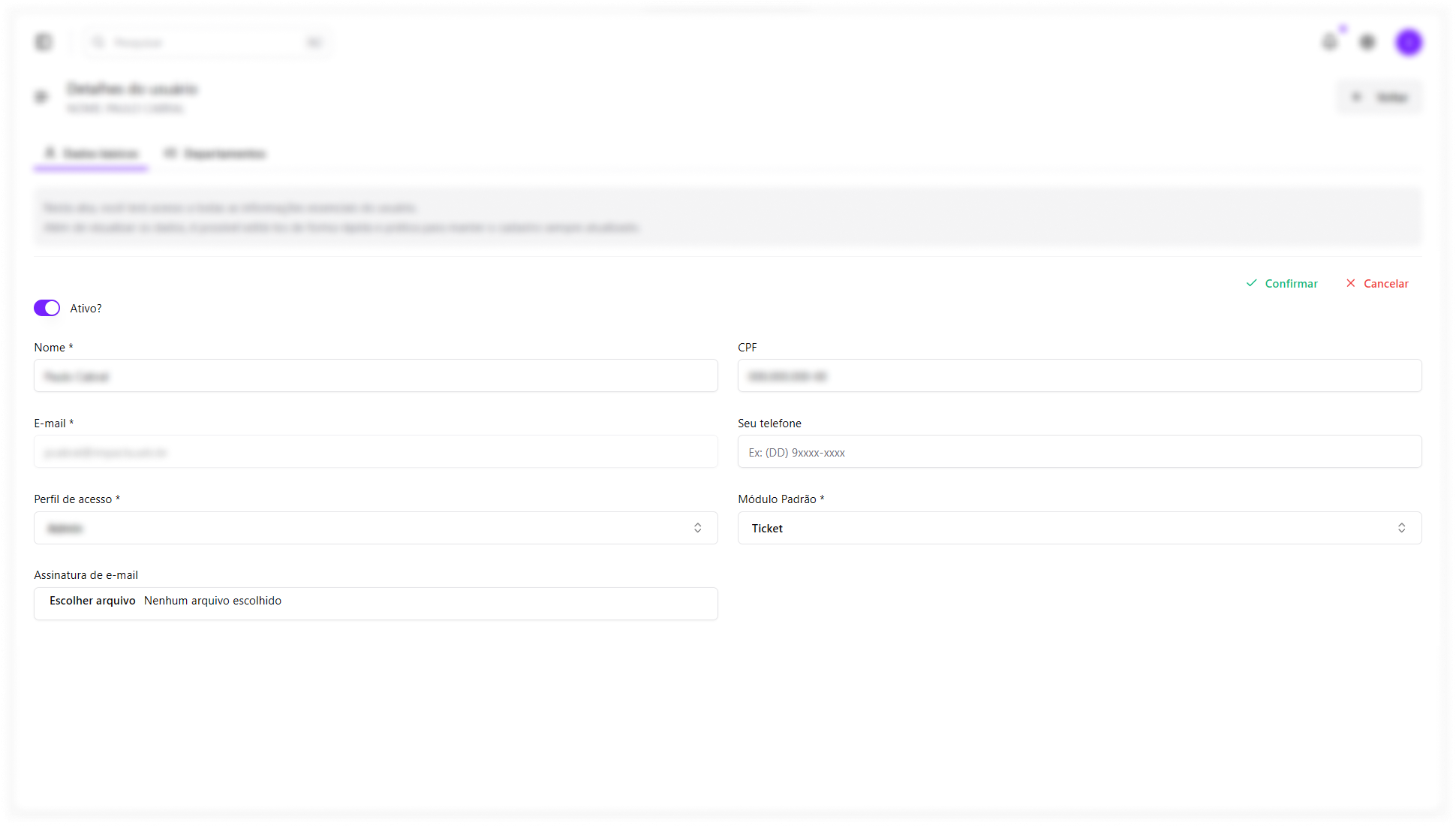Viewport: 1456px width, 826px height.
Task: Select the Dados básicos tab
Action: [x=91, y=153]
